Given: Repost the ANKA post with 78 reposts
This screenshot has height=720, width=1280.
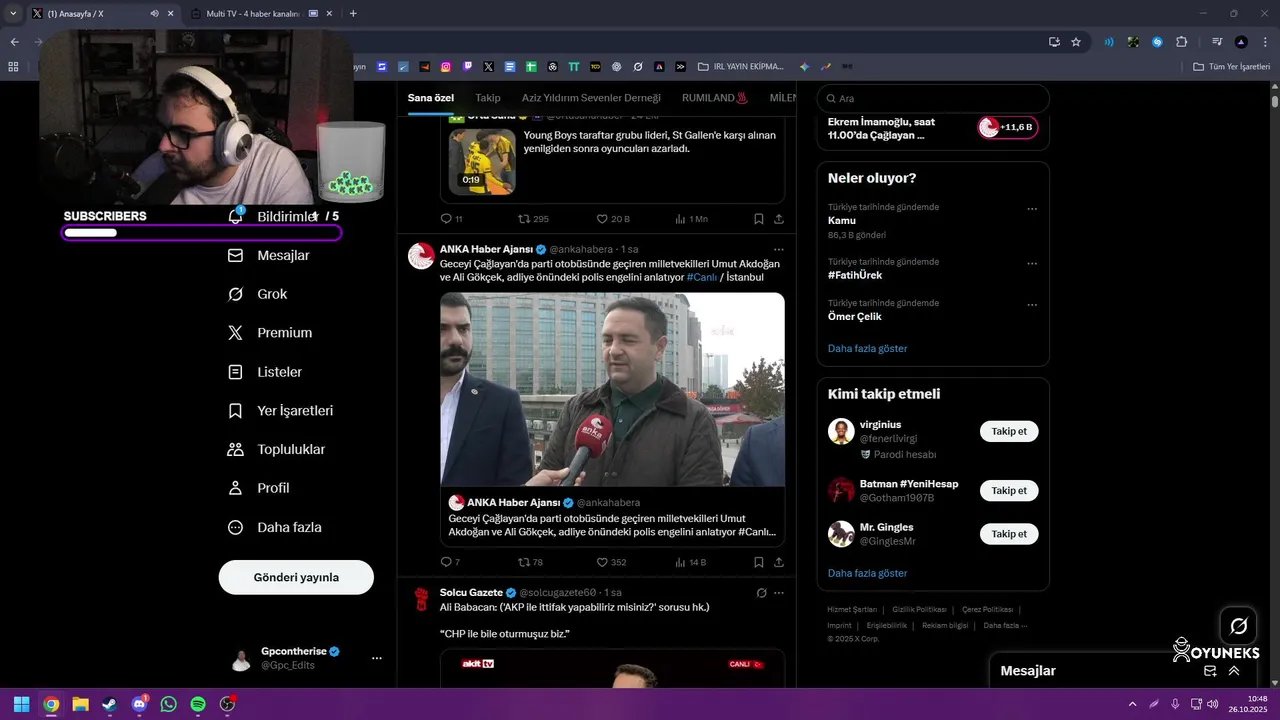Looking at the screenshot, I should tap(523, 562).
